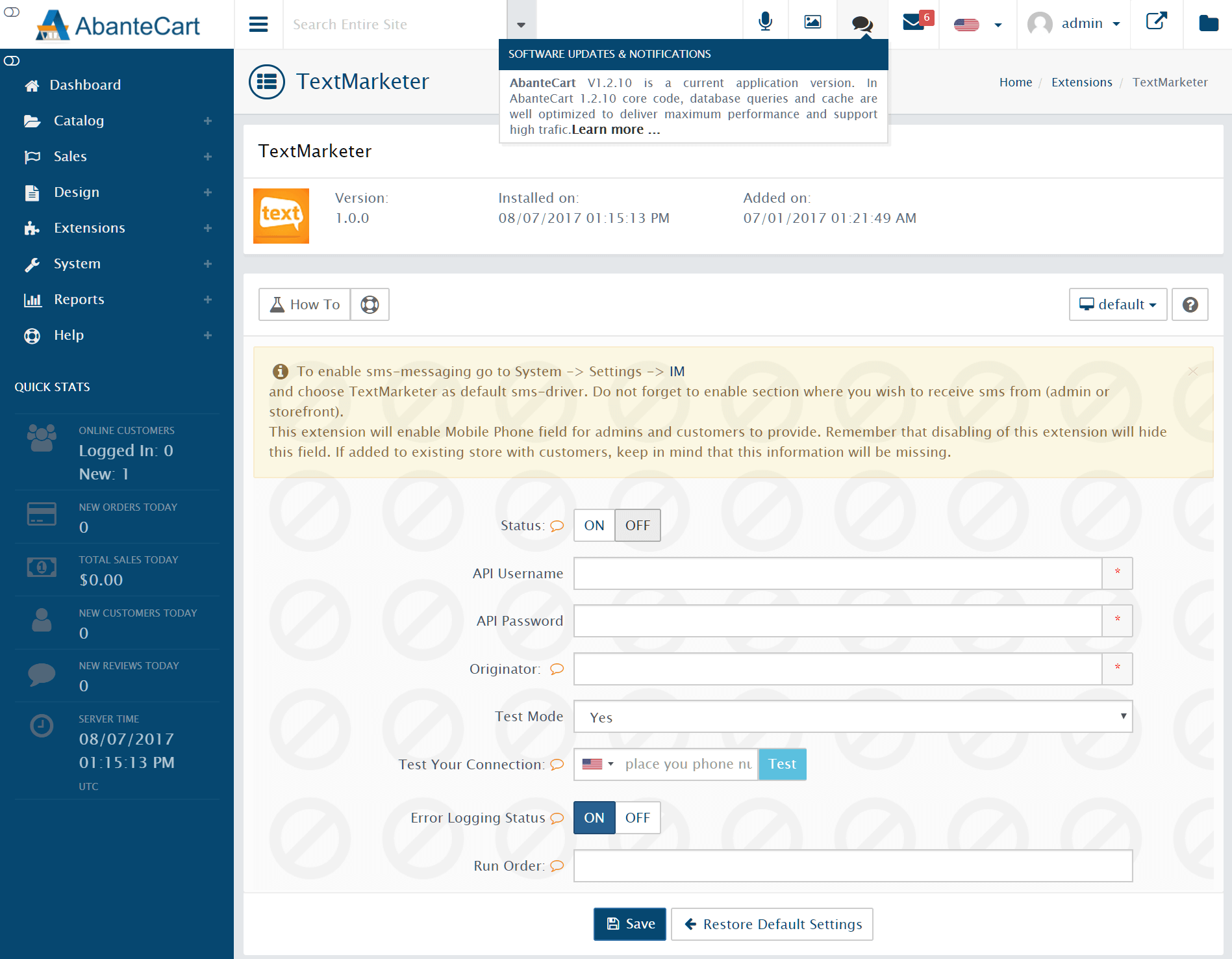Click the Save button
1232x959 pixels.
[x=630, y=924]
